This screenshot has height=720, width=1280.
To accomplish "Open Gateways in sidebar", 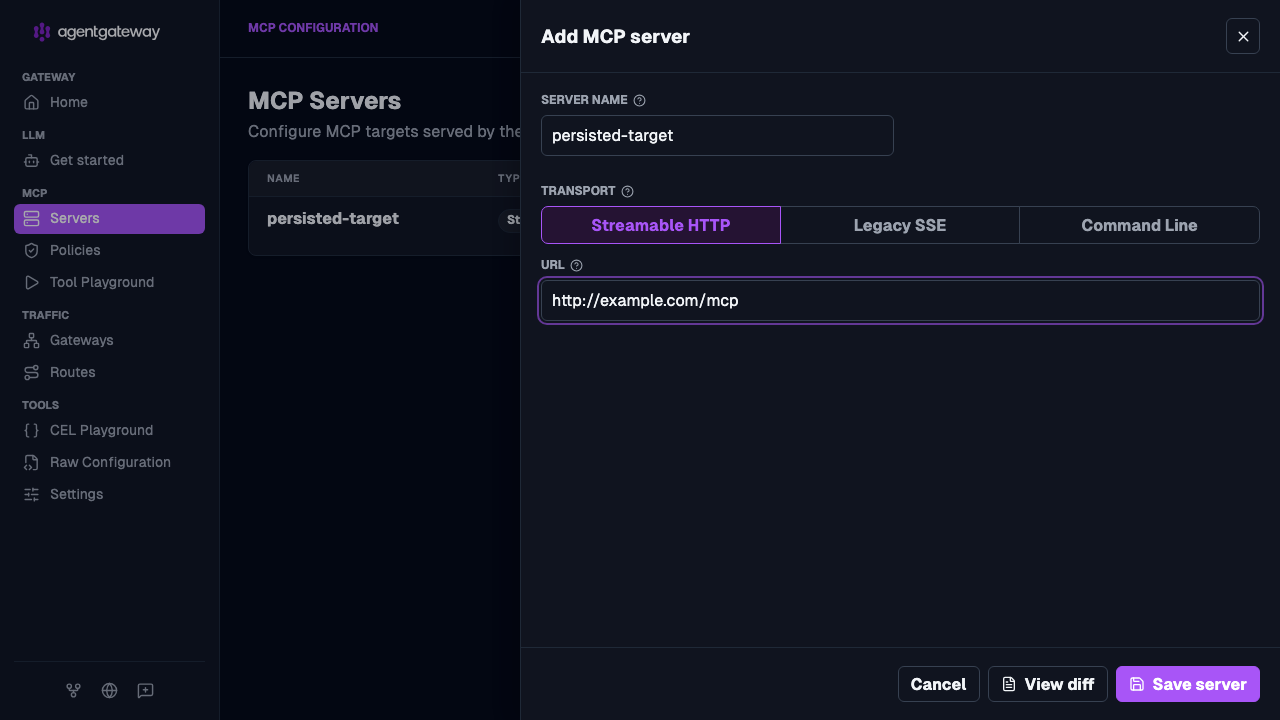I will pyautogui.click(x=109, y=340).
